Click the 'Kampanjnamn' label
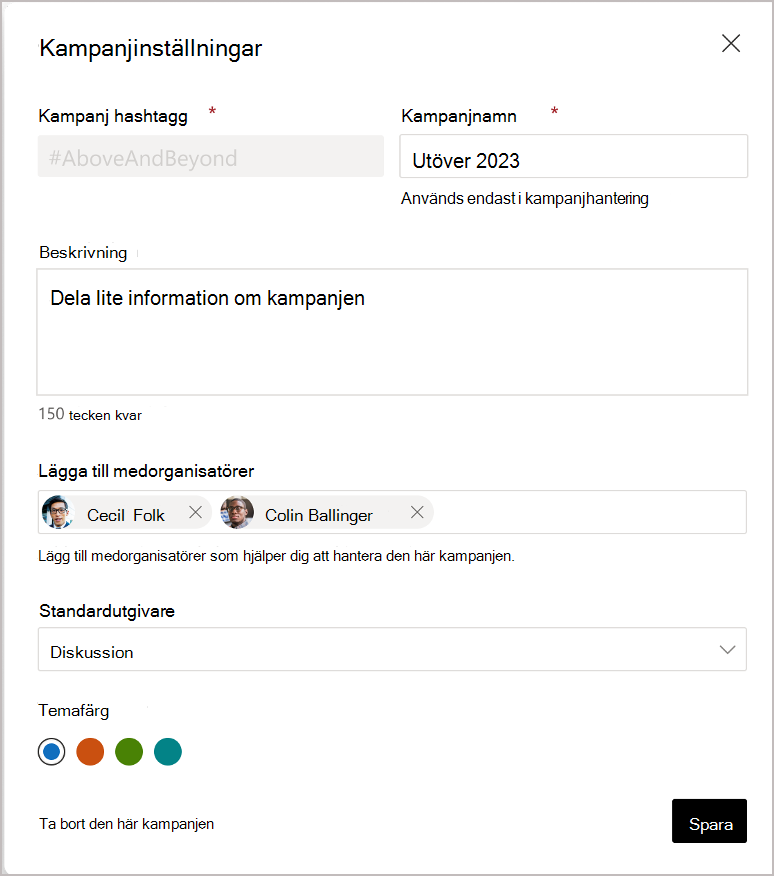The height and width of the screenshot is (876, 774). [459, 116]
